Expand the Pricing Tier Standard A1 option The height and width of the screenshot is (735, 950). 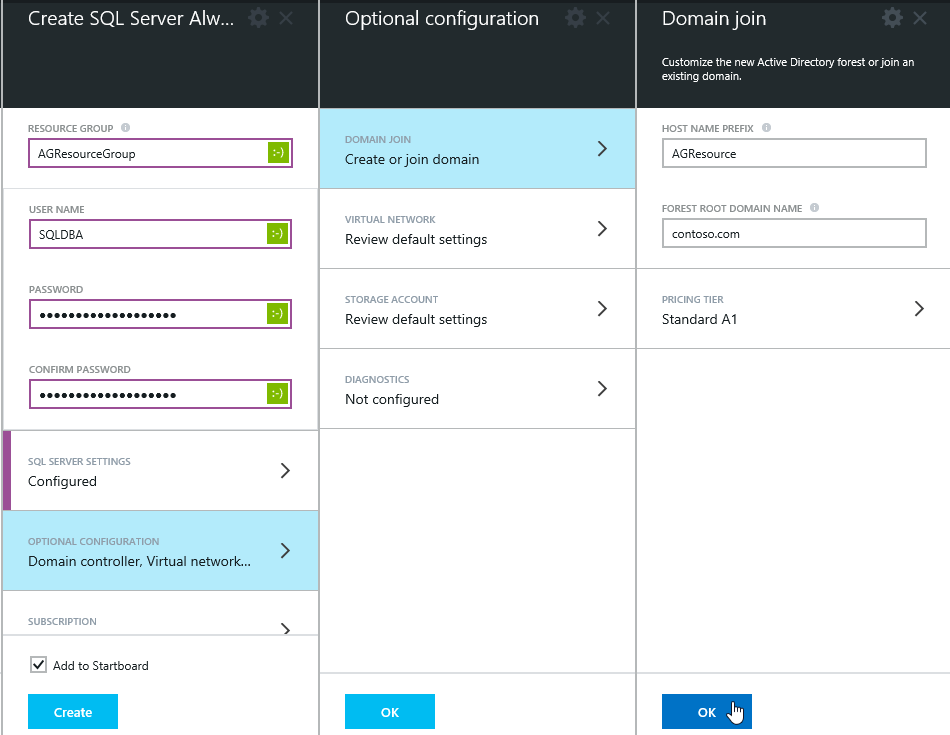click(793, 309)
